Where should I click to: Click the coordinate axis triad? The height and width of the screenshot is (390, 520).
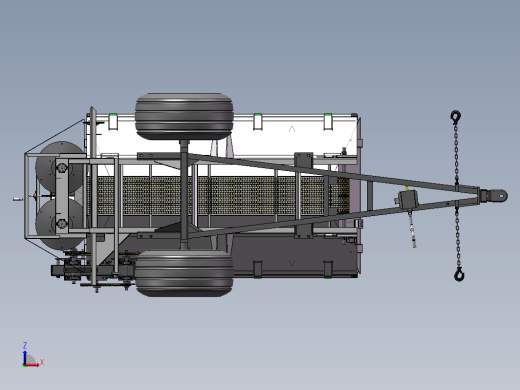point(32,356)
